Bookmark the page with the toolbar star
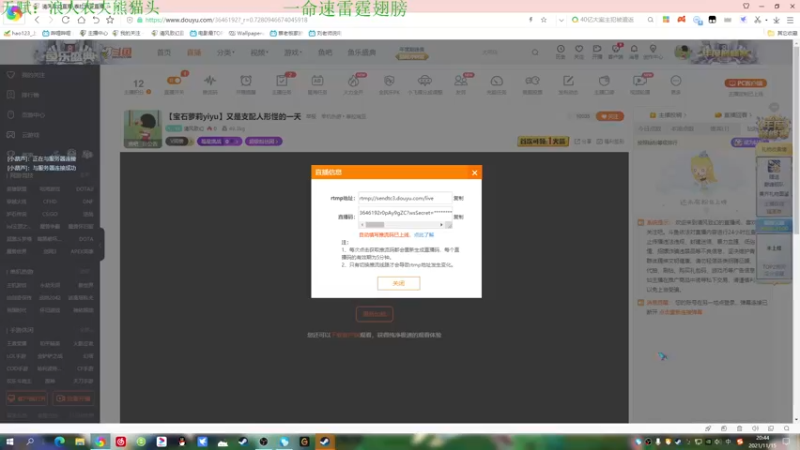This screenshot has height=450, width=800. click(x=110, y=20)
